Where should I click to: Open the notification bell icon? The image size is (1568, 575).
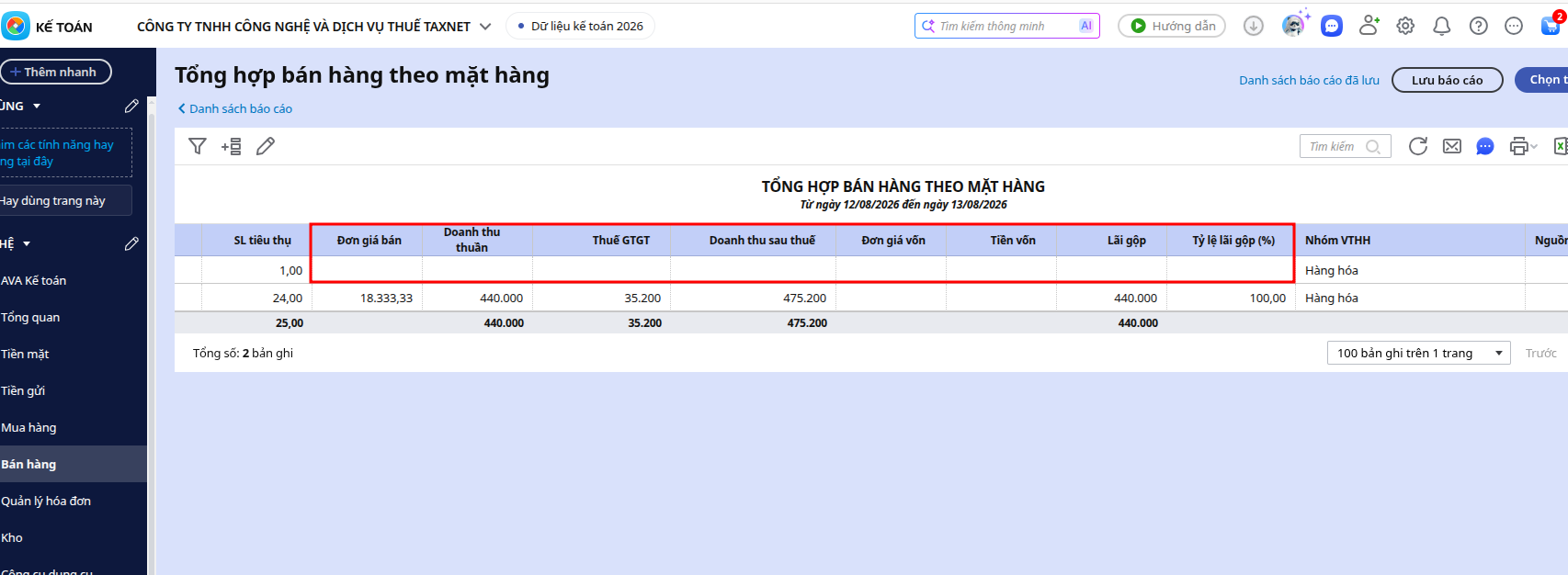pyautogui.click(x=1442, y=27)
